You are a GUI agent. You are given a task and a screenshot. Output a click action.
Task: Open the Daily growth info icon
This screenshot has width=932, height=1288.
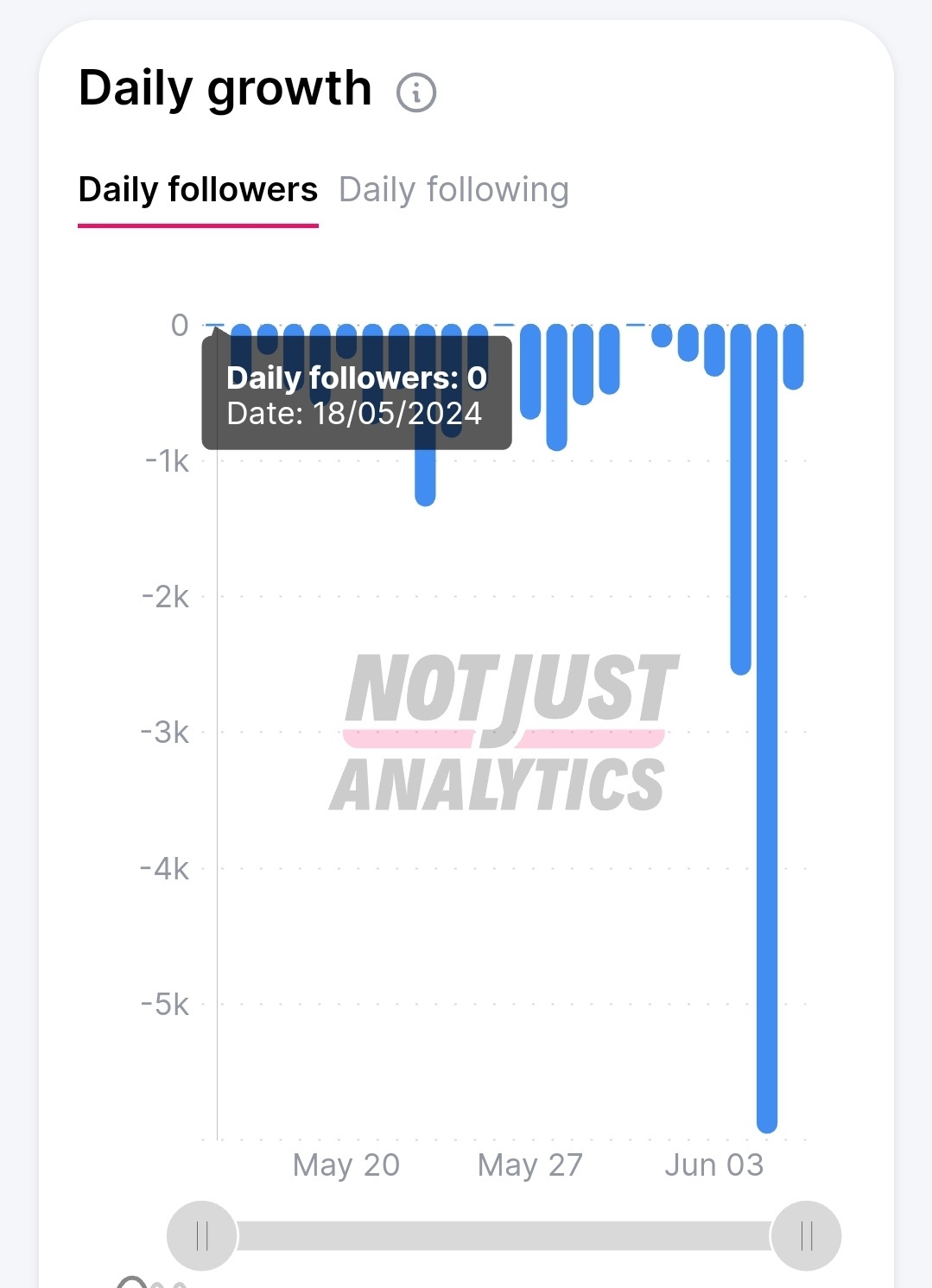pyautogui.click(x=416, y=92)
